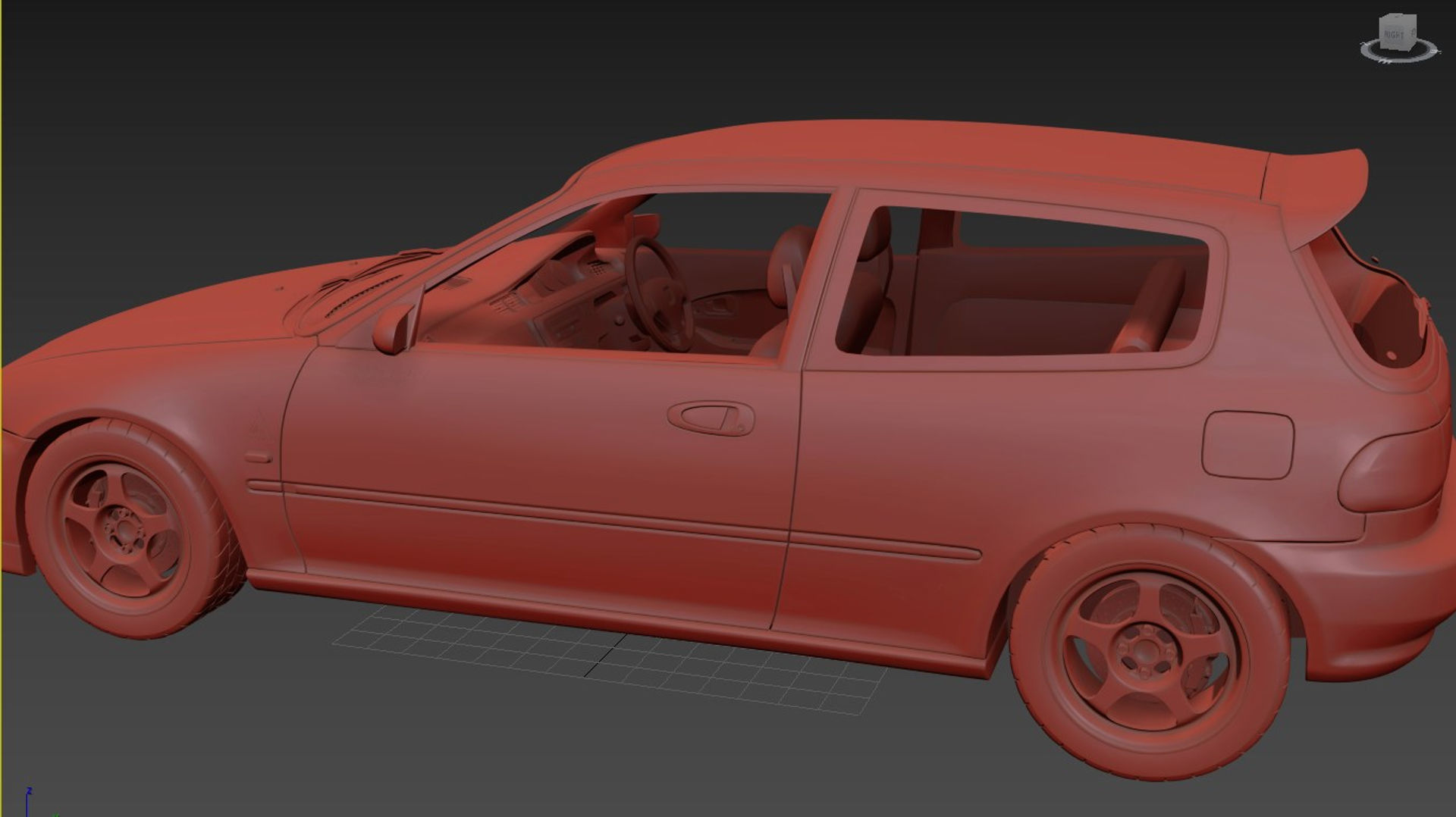Image resolution: width=1456 pixels, height=817 pixels.
Task: Select the fuel filler cap panel
Action: [x=1247, y=445]
